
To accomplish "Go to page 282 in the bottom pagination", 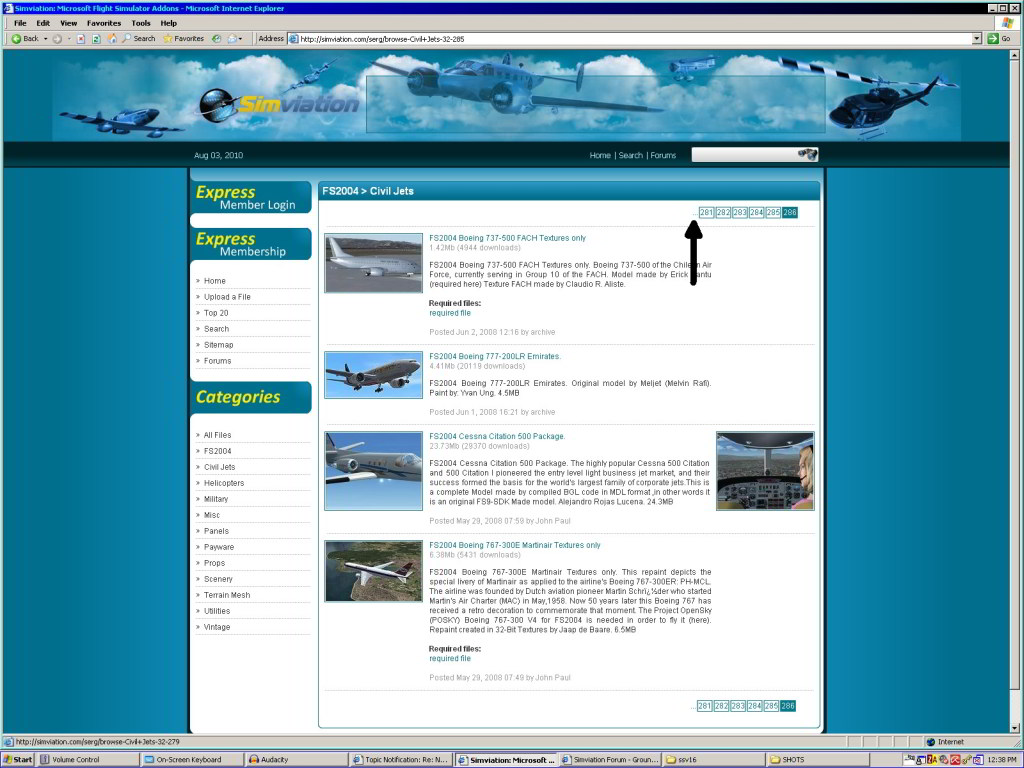I will 722,706.
